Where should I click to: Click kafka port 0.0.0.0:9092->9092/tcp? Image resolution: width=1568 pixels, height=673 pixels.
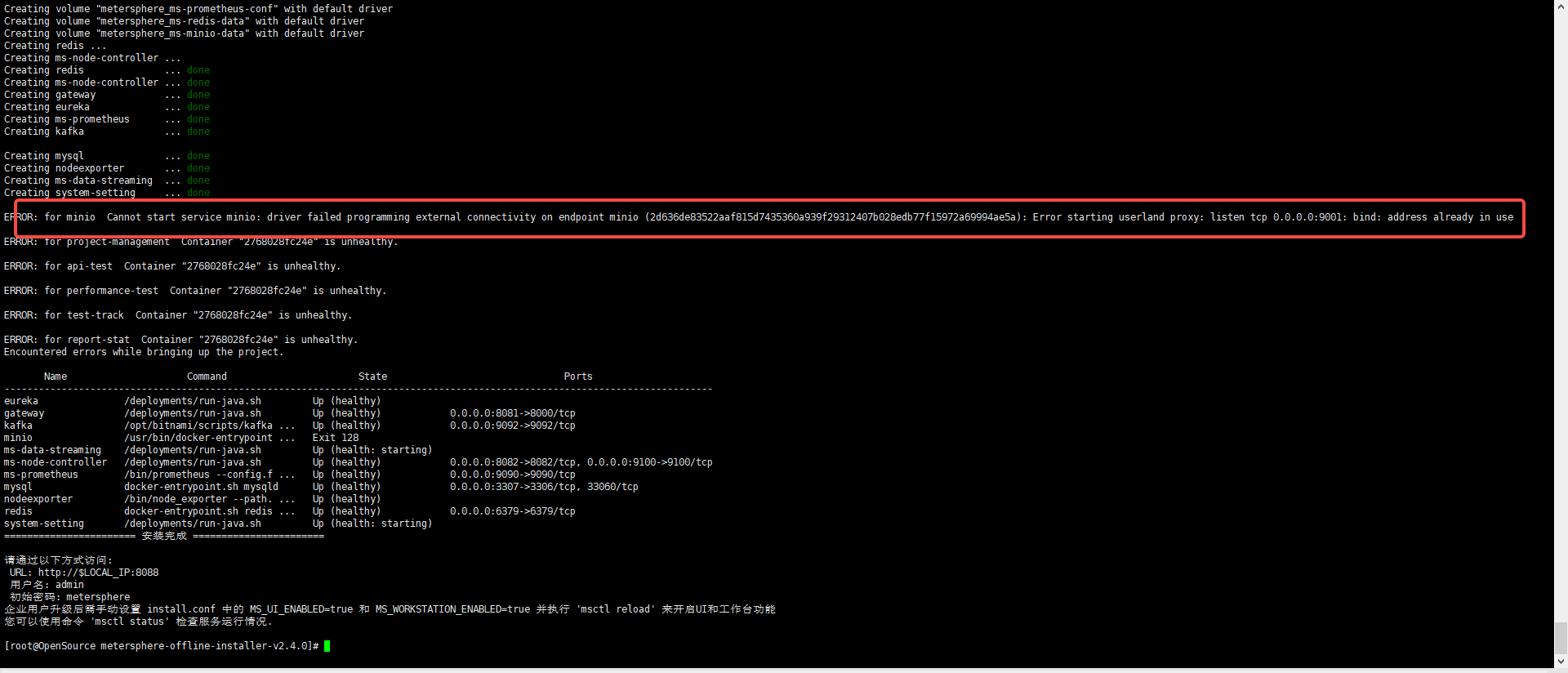point(513,426)
